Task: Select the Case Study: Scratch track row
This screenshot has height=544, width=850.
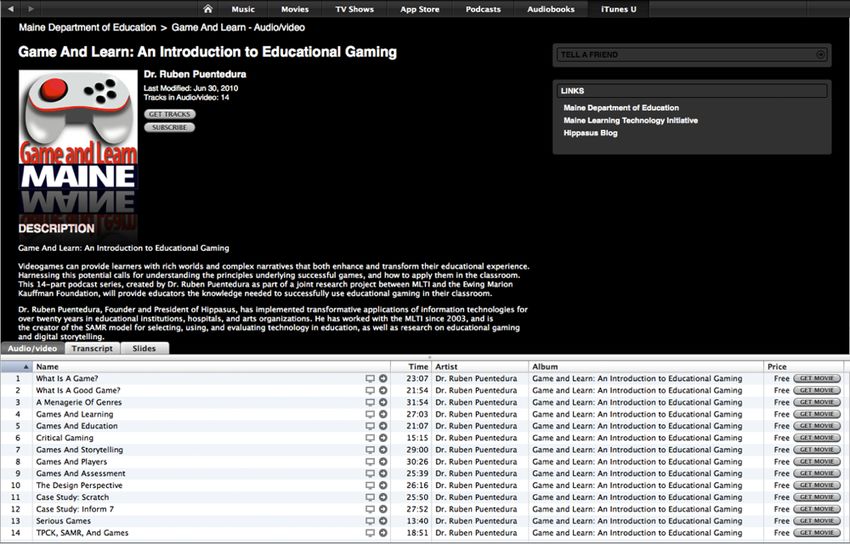Action: tap(424, 497)
